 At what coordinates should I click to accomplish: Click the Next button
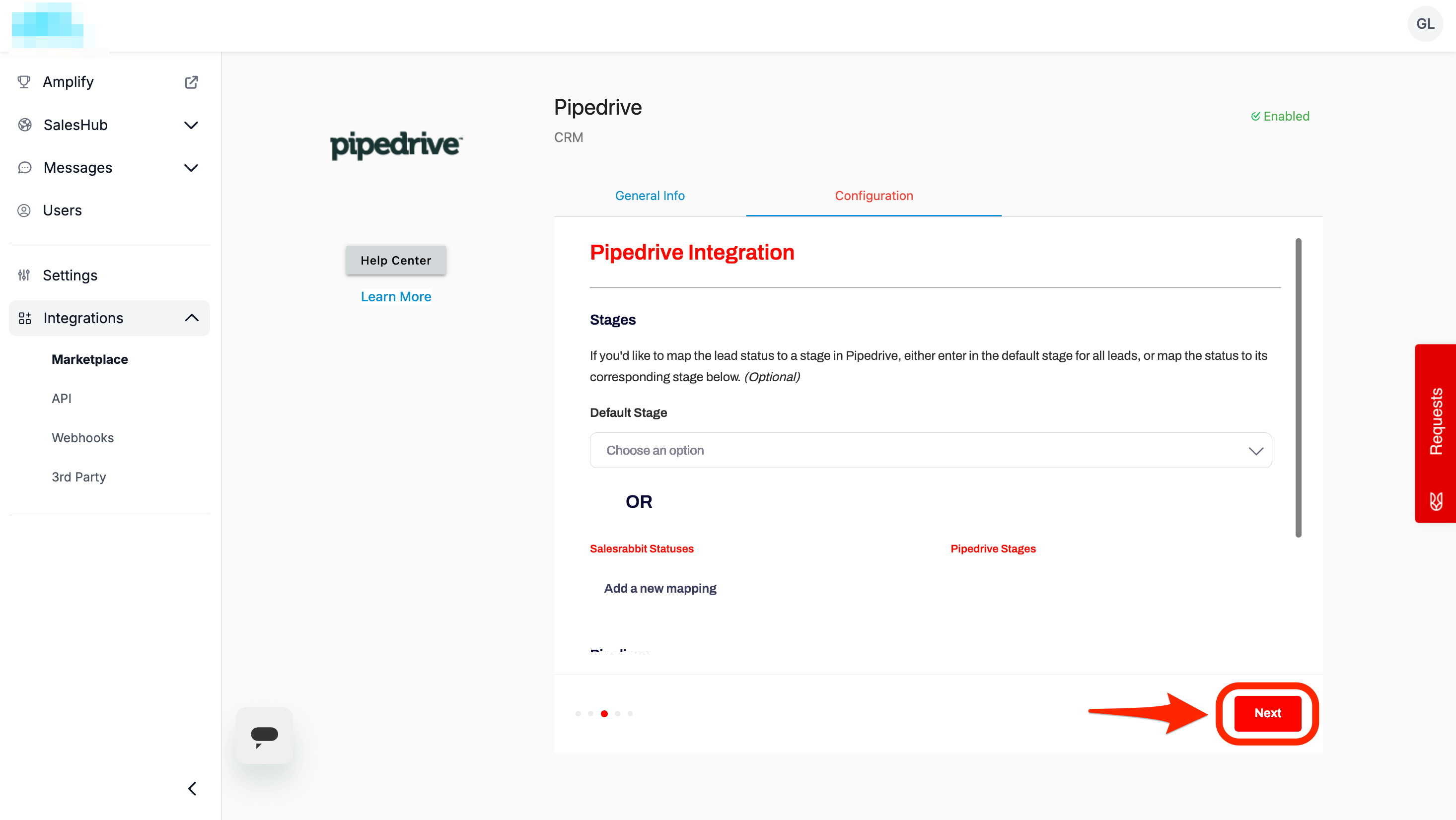1267,713
